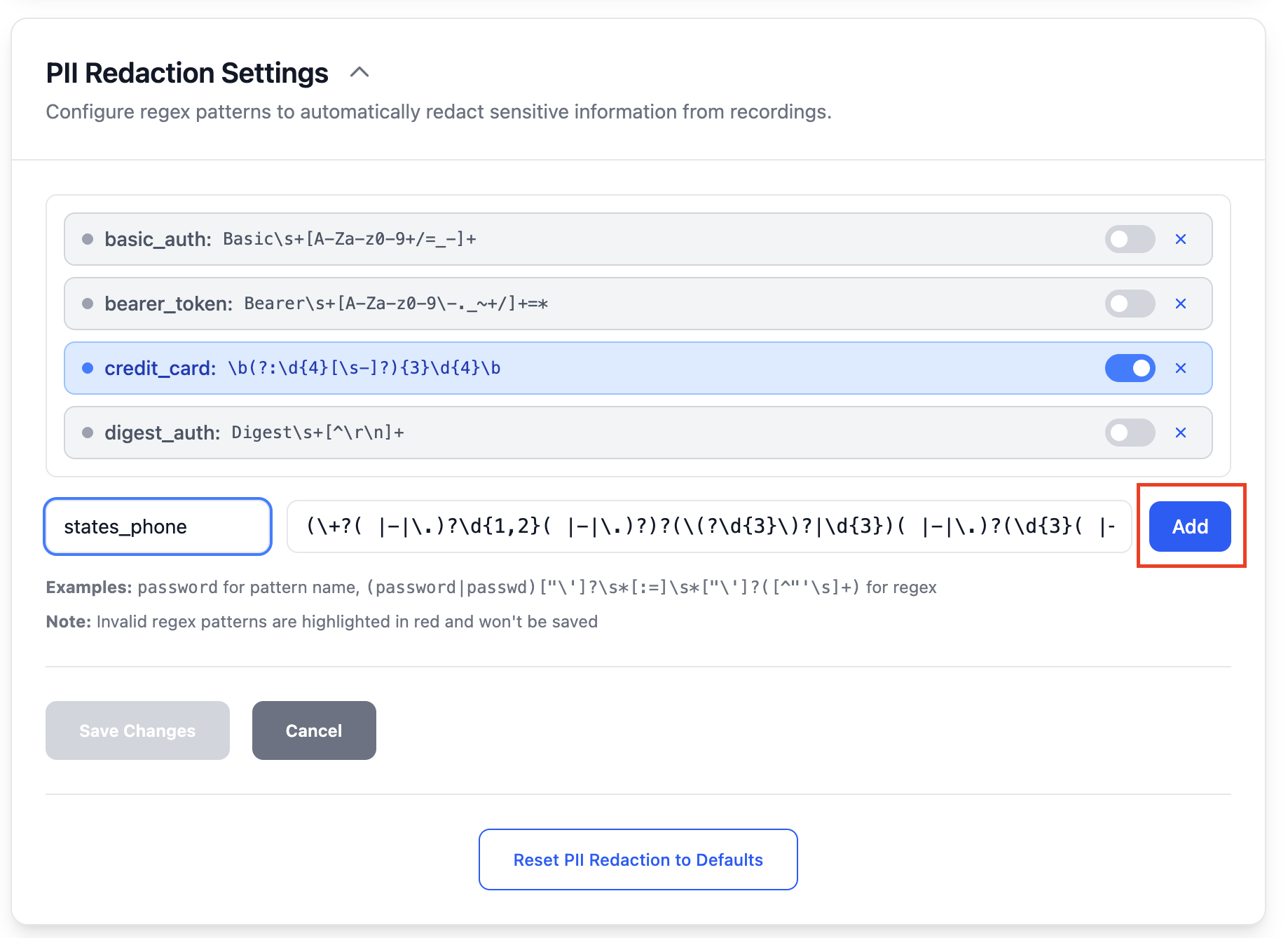The width and height of the screenshot is (1288, 938).
Task: Click Reset PII Redaction to Defaults
Action: (638, 859)
